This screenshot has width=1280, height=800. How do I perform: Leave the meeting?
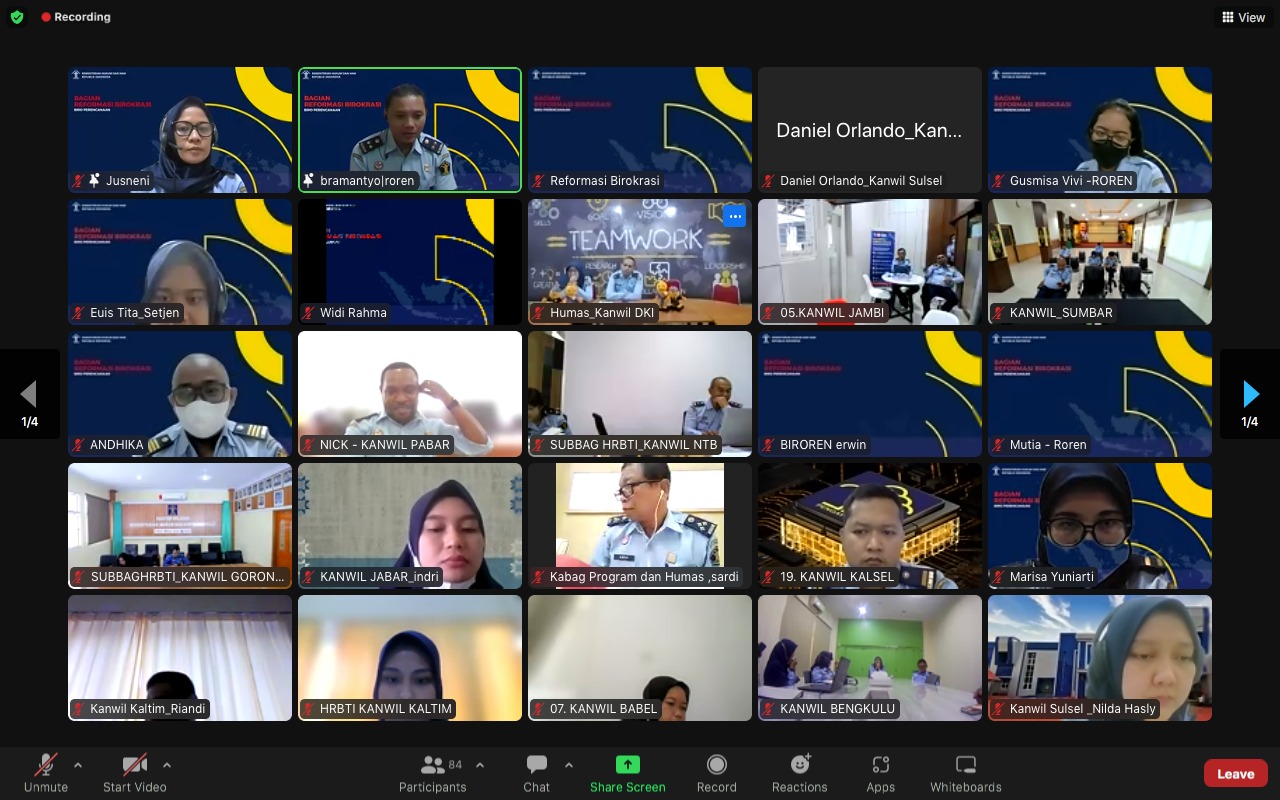coord(1235,773)
